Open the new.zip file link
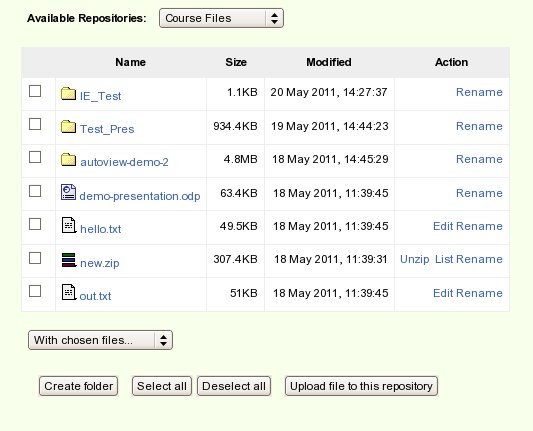The height and width of the screenshot is (431, 533). [100, 263]
